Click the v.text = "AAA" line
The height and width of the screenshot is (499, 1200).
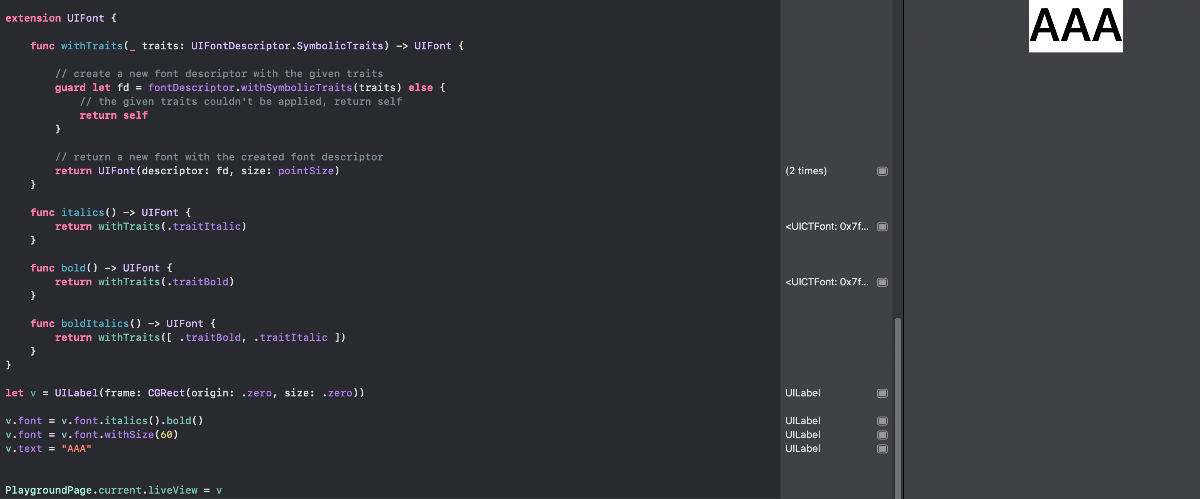[x=49, y=449]
